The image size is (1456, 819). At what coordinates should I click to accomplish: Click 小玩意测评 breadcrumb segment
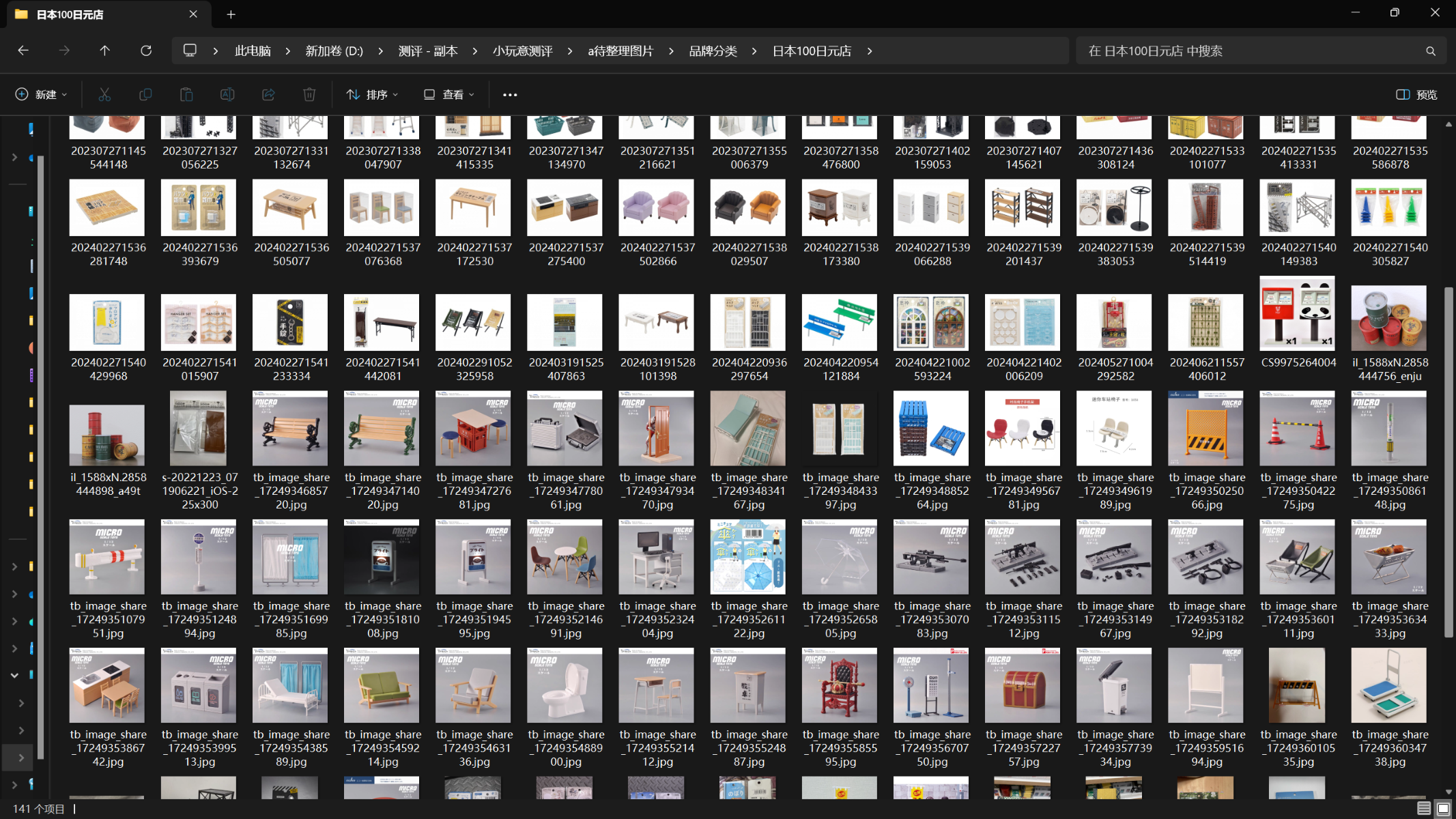522,51
